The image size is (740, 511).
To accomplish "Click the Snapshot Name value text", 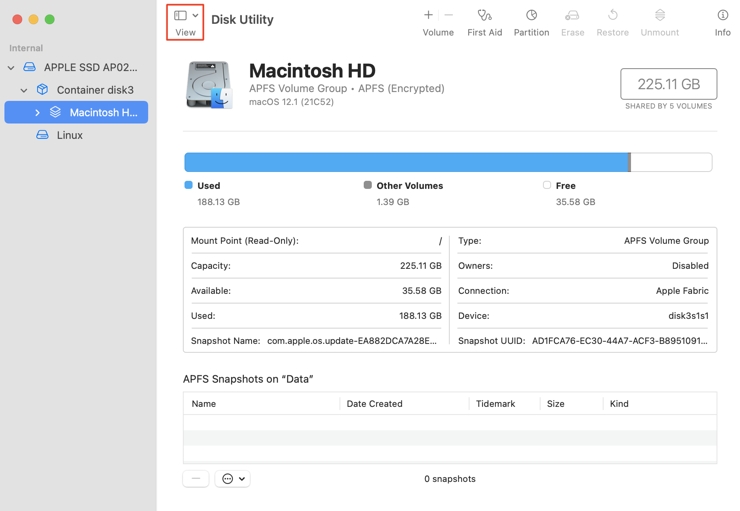I will [352, 341].
